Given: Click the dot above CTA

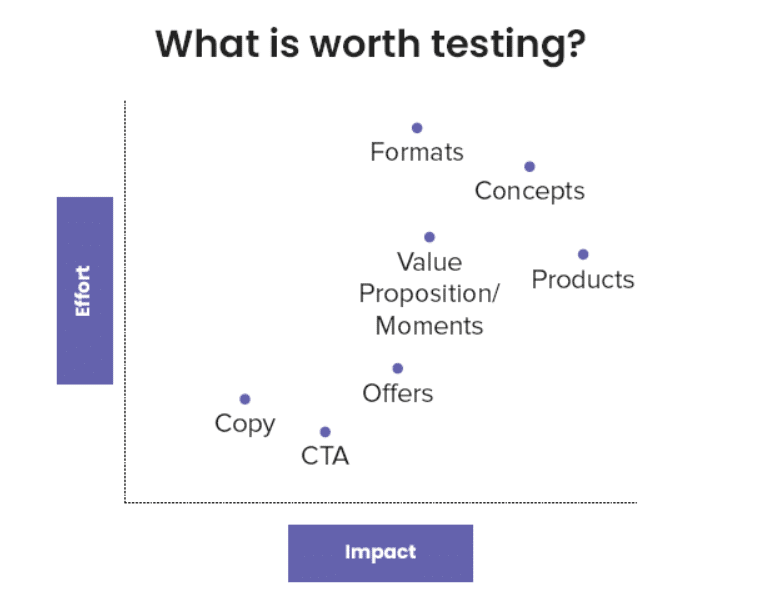Looking at the screenshot, I should [x=325, y=432].
